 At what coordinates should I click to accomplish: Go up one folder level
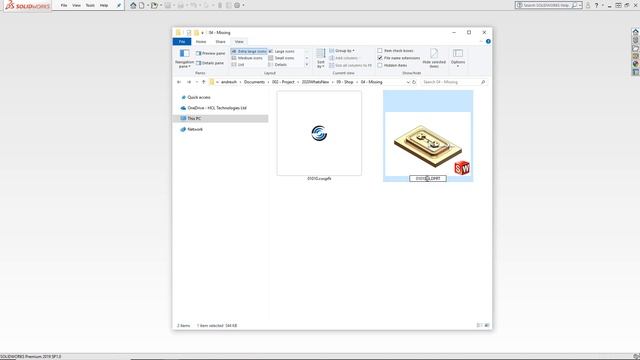pos(203,82)
